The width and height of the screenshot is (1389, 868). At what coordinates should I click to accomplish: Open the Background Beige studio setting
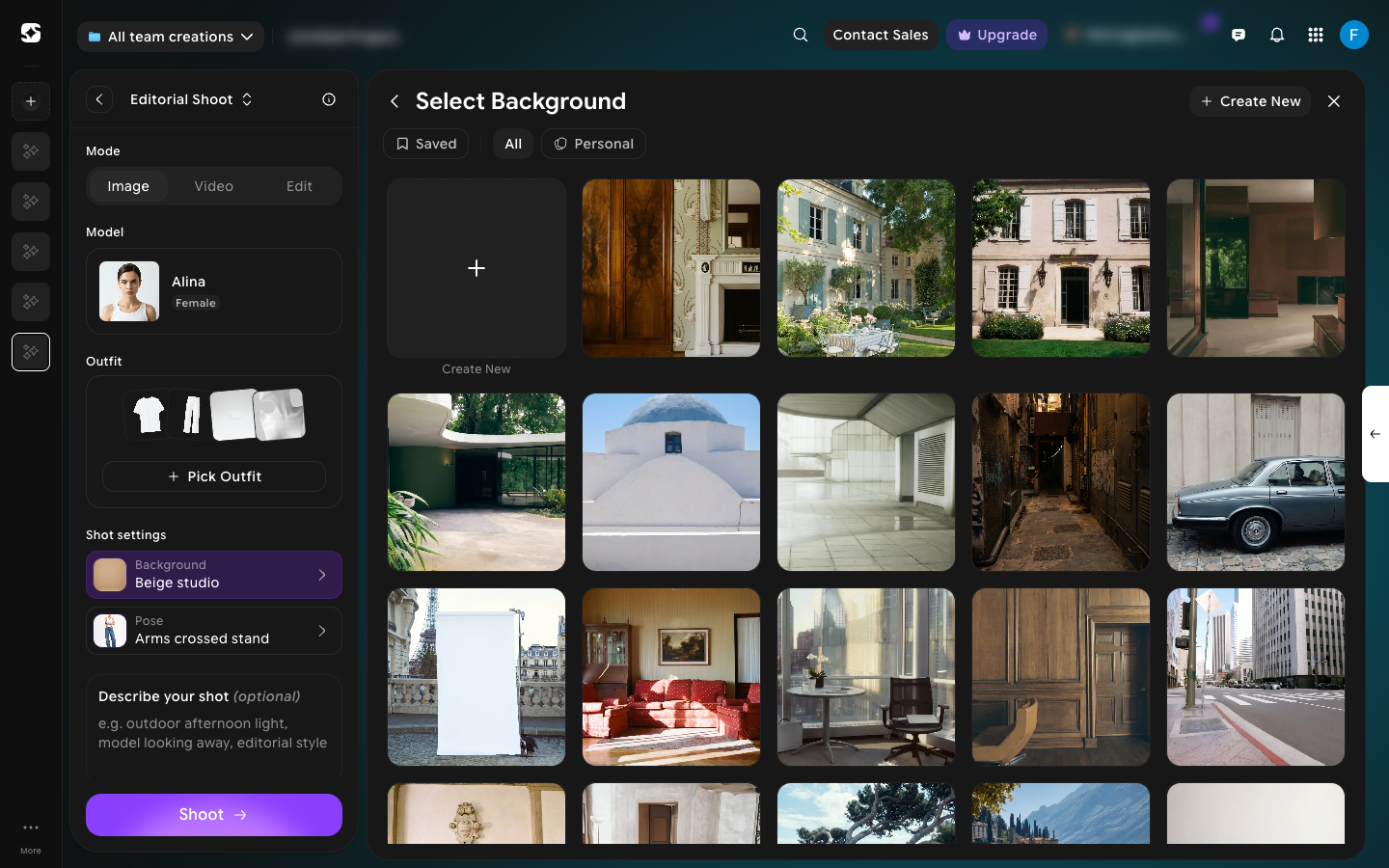[214, 575]
